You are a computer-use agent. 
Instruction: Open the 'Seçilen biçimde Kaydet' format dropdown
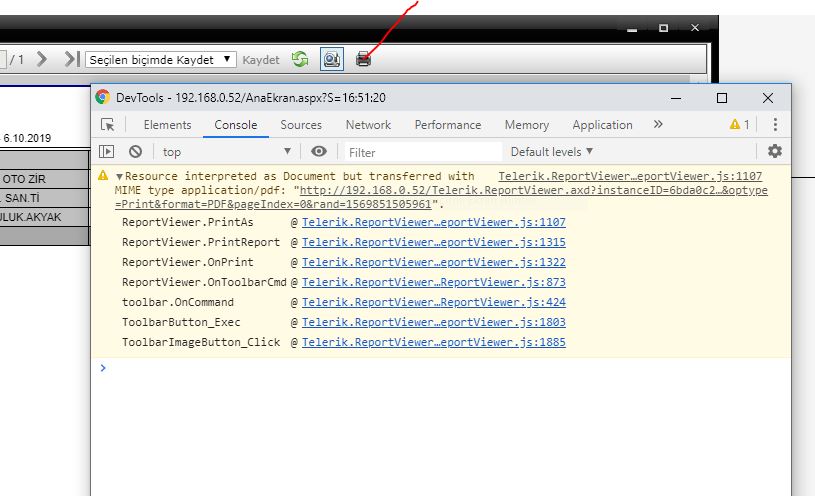coord(161,60)
